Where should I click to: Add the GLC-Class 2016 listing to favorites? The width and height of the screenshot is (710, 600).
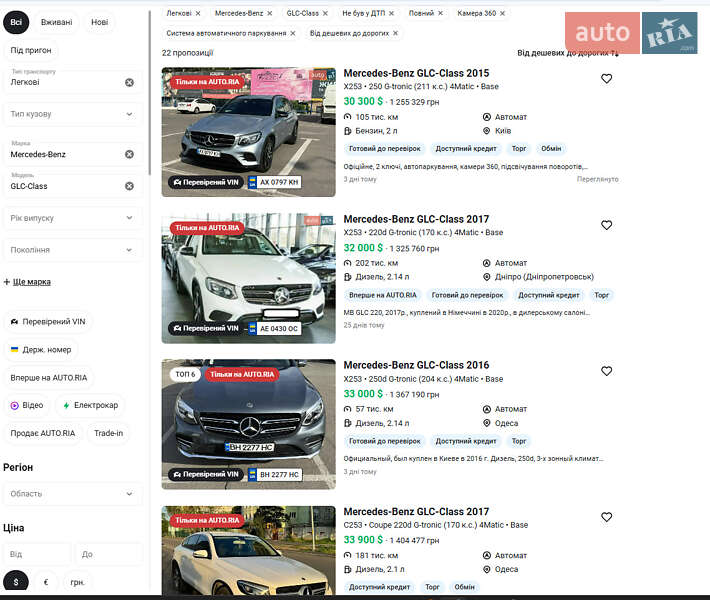[606, 371]
